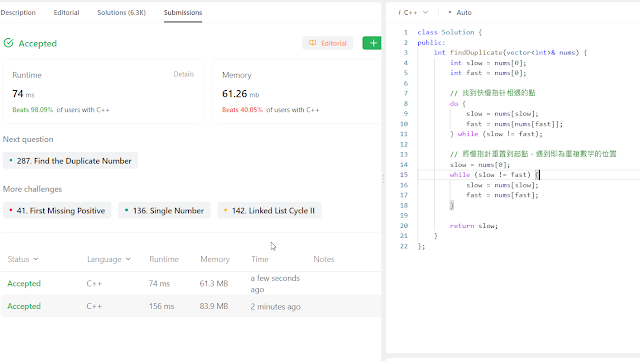This screenshot has height=361, width=640.
Task: Click line number 15 in the editor
Action: pos(404,175)
